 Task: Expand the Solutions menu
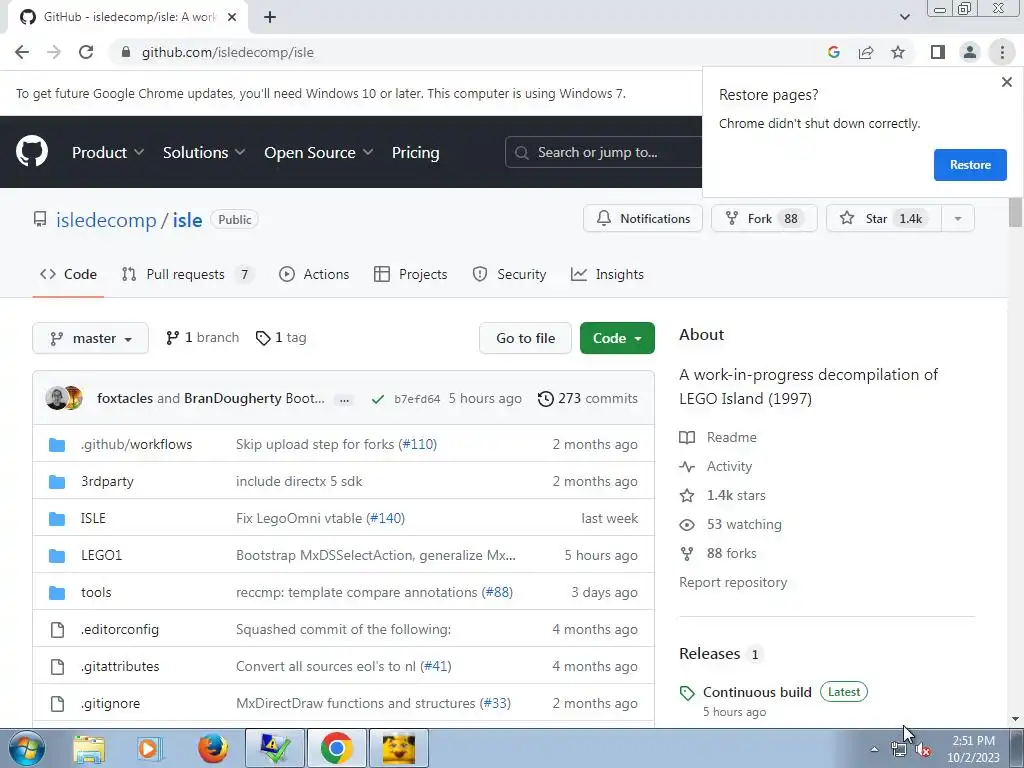click(204, 152)
